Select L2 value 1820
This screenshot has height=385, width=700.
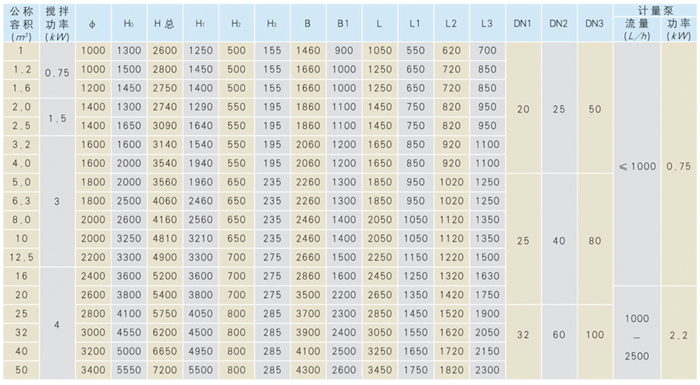451,370
